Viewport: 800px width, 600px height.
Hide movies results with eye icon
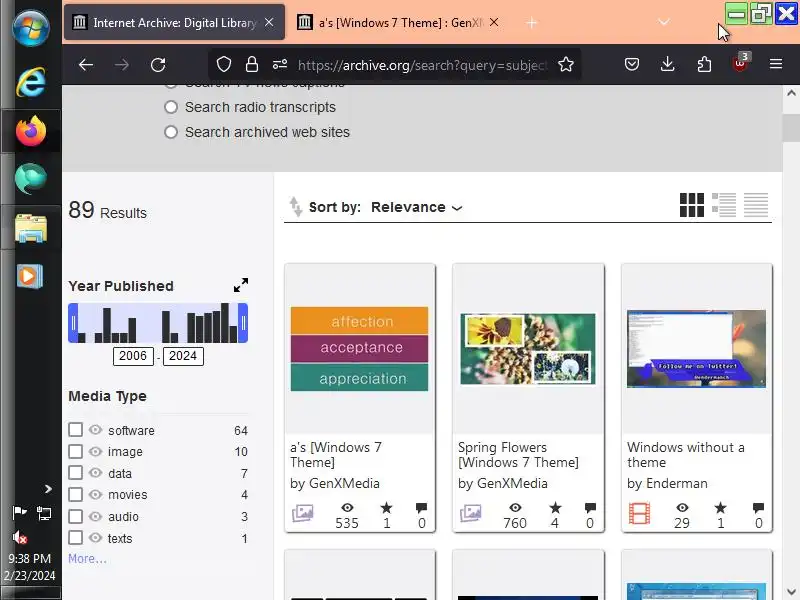[x=95, y=494]
